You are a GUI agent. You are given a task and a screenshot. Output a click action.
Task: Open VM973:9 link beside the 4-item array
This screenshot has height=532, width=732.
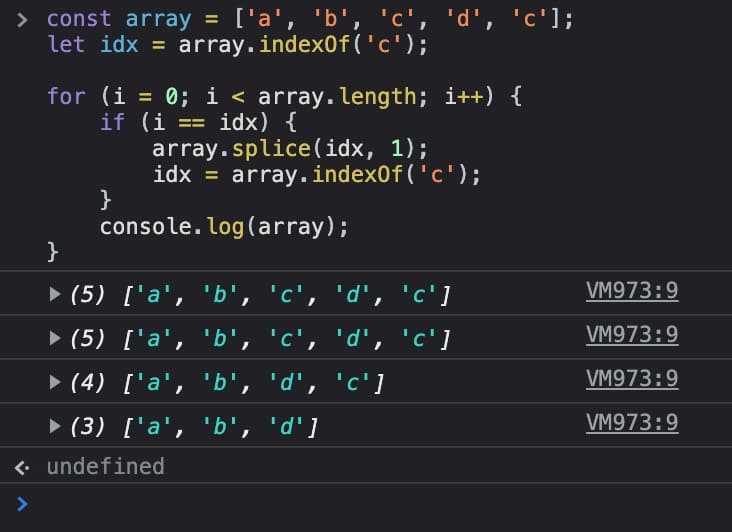(632, 378)
